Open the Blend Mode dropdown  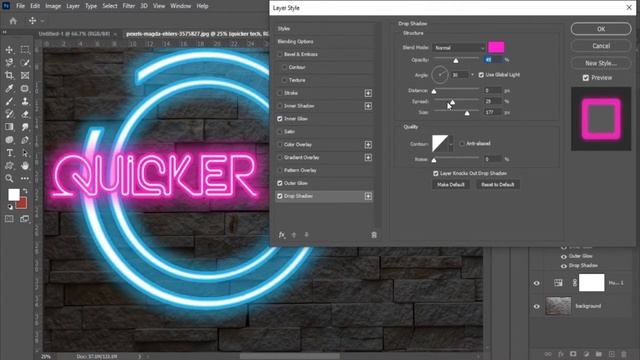(459, 48)
